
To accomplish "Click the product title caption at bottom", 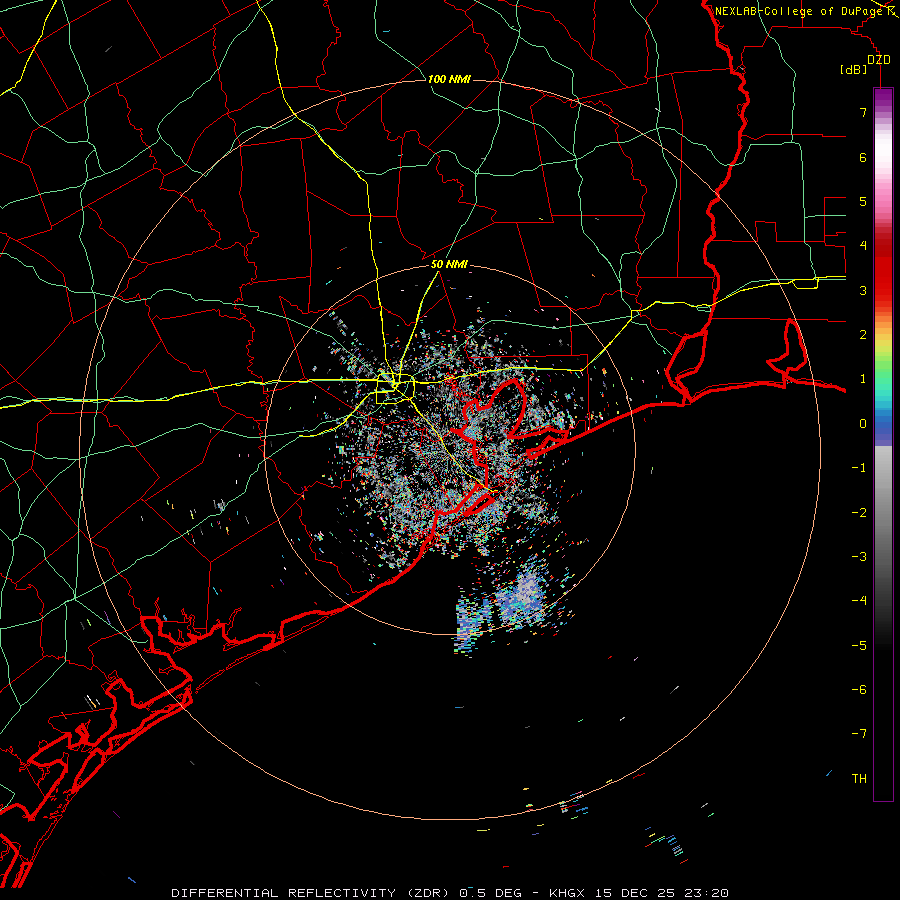I will (x=450, y=893).
